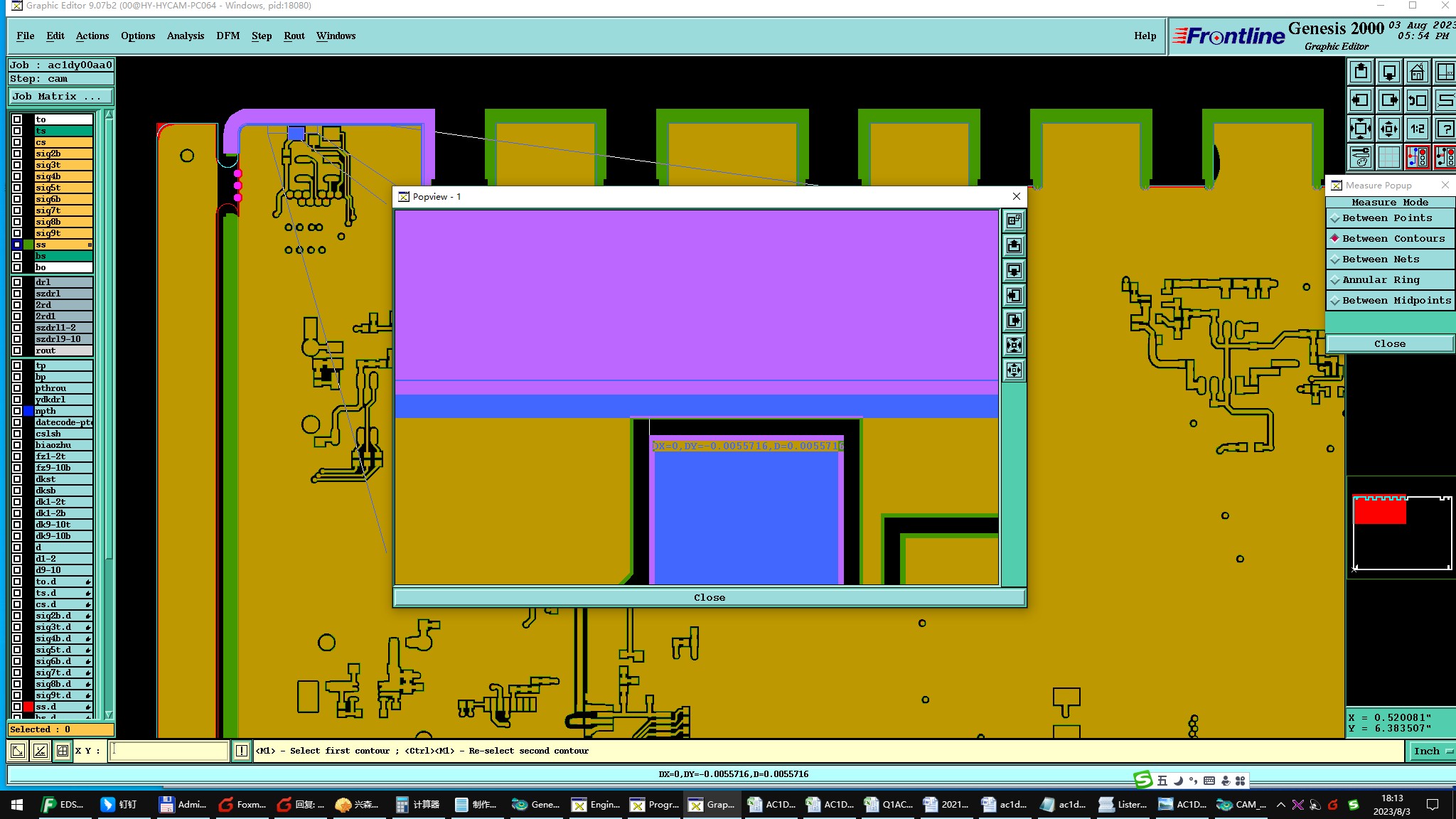Open the Analysis menu
1456x819 pixels.
pos(185,36)
